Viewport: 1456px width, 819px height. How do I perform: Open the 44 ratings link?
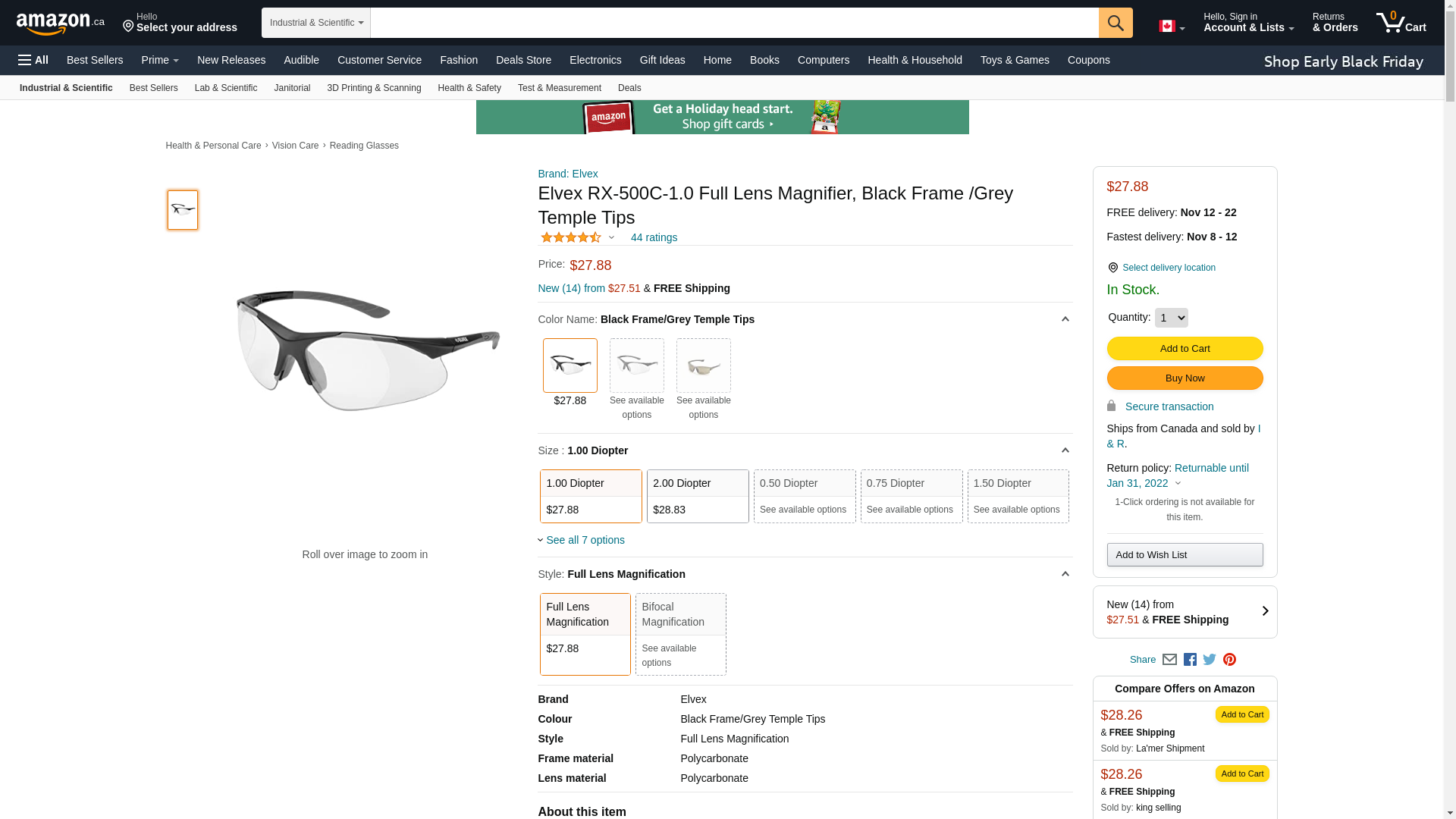click(x=654, y=237)
